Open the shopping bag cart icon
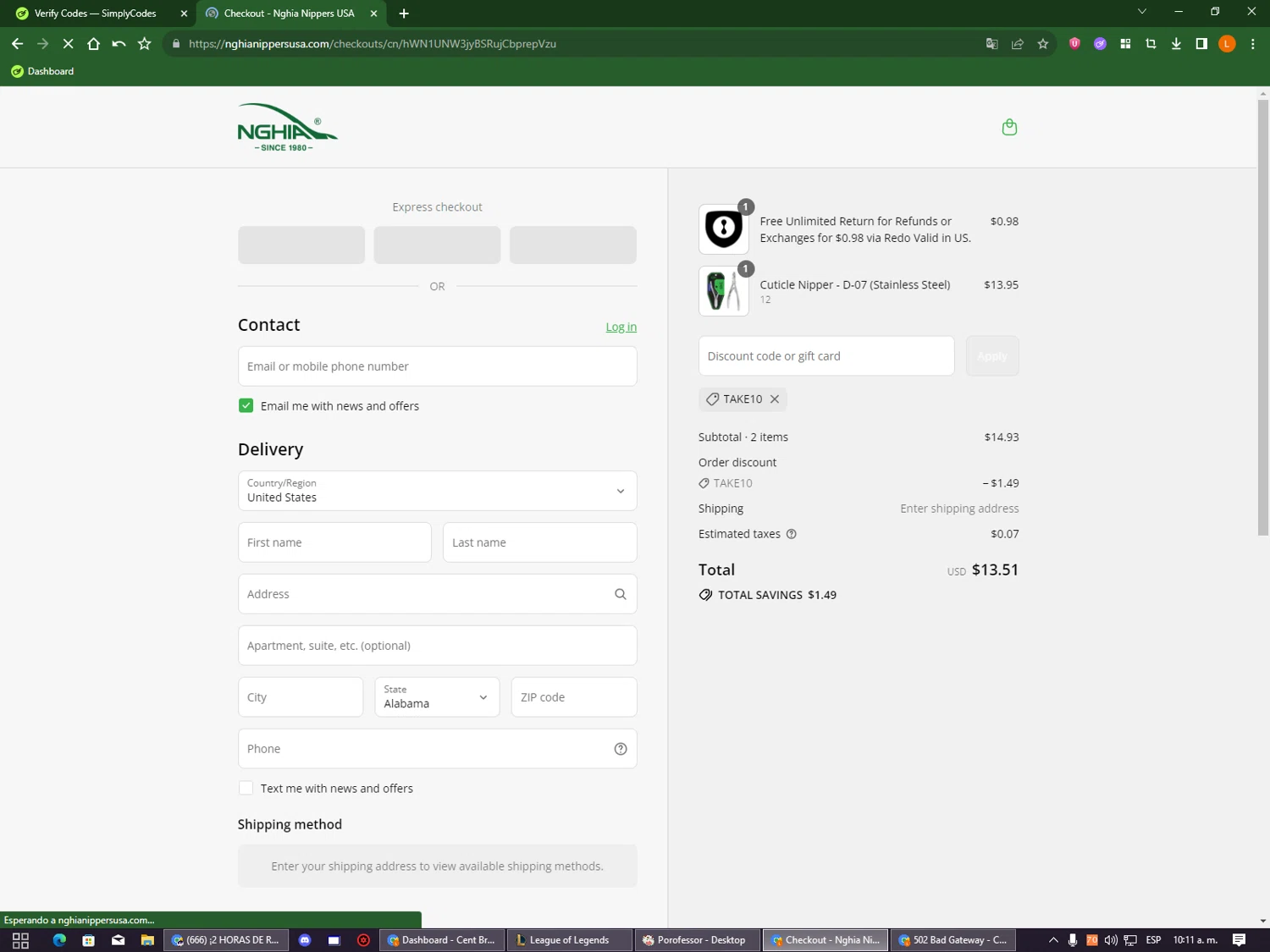This screenshot has height=952, width=1270. pyautogui.click(x=1009, y=127)
